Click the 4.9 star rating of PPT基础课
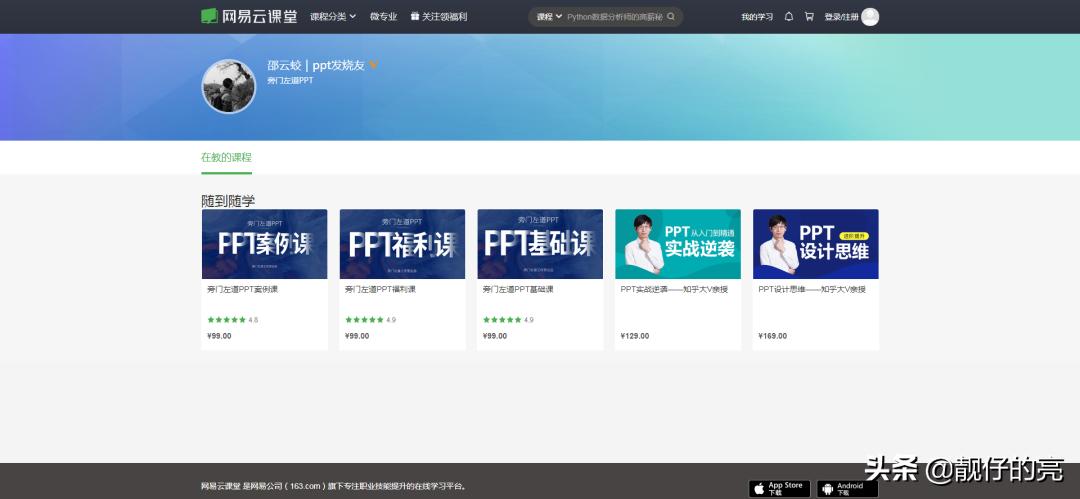Screen dimensions: 1080x499 pos(508,320)
